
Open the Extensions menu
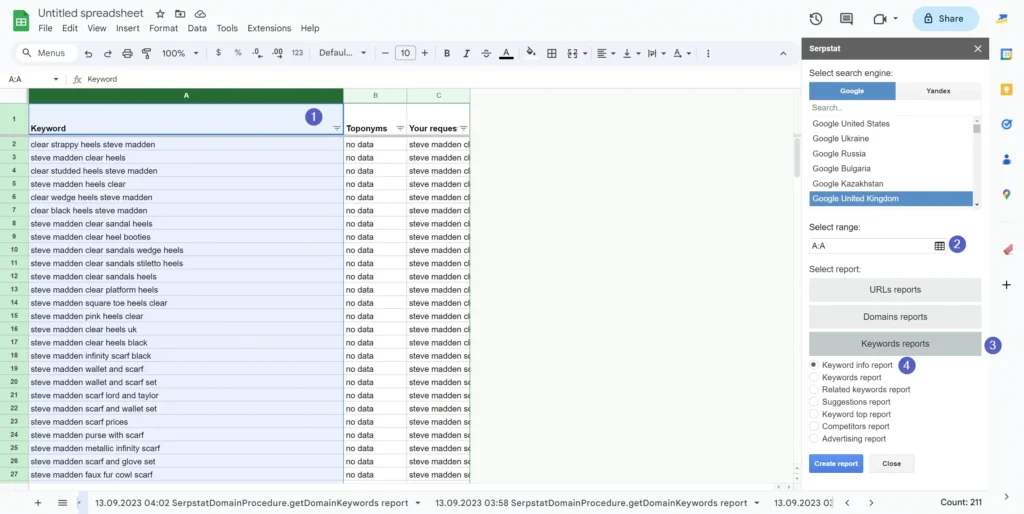(268, 28)
